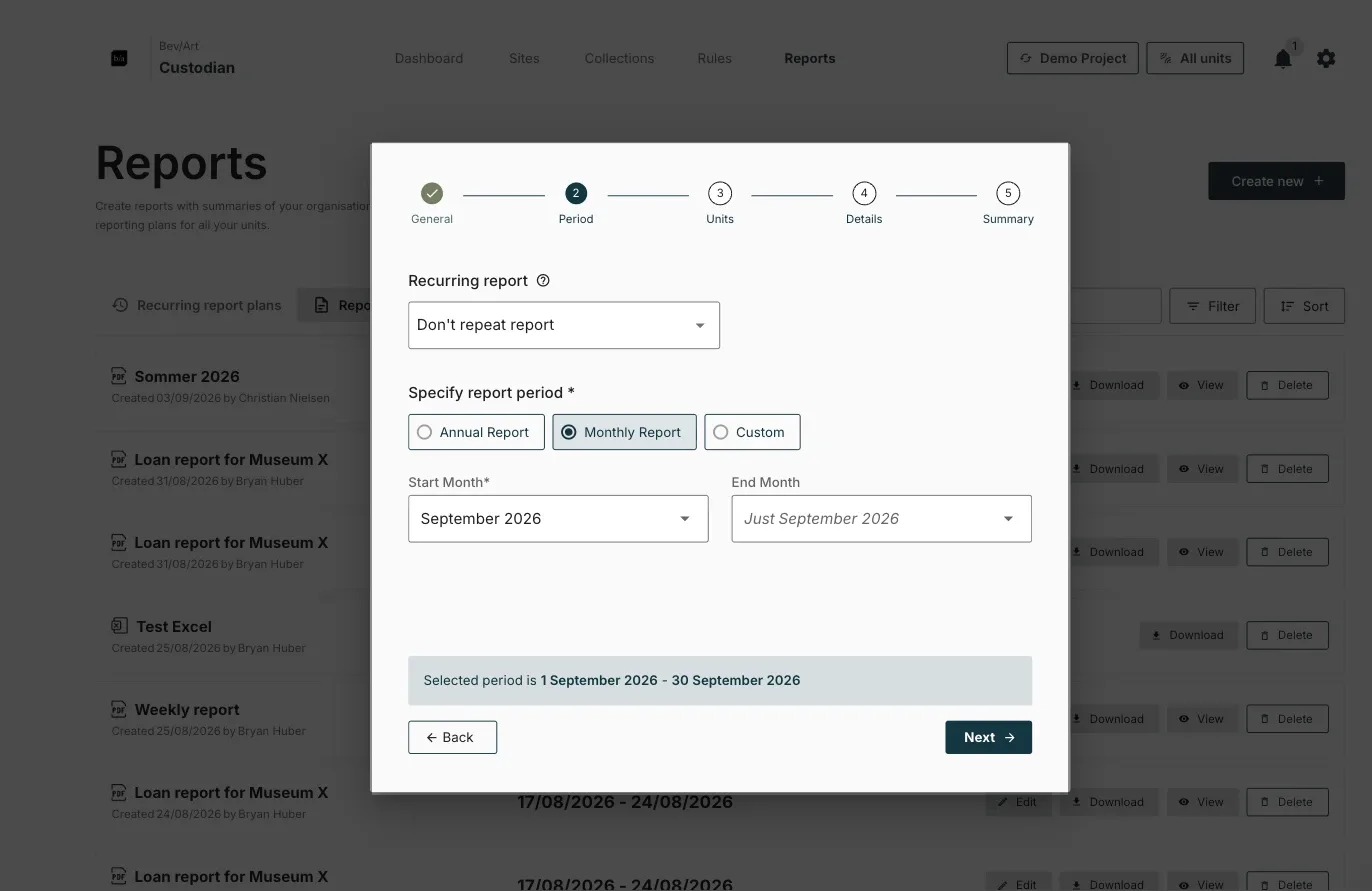Open the Sort options
The width and height of the screenshot is (1372, 891).
click(x=1304, y=306)
